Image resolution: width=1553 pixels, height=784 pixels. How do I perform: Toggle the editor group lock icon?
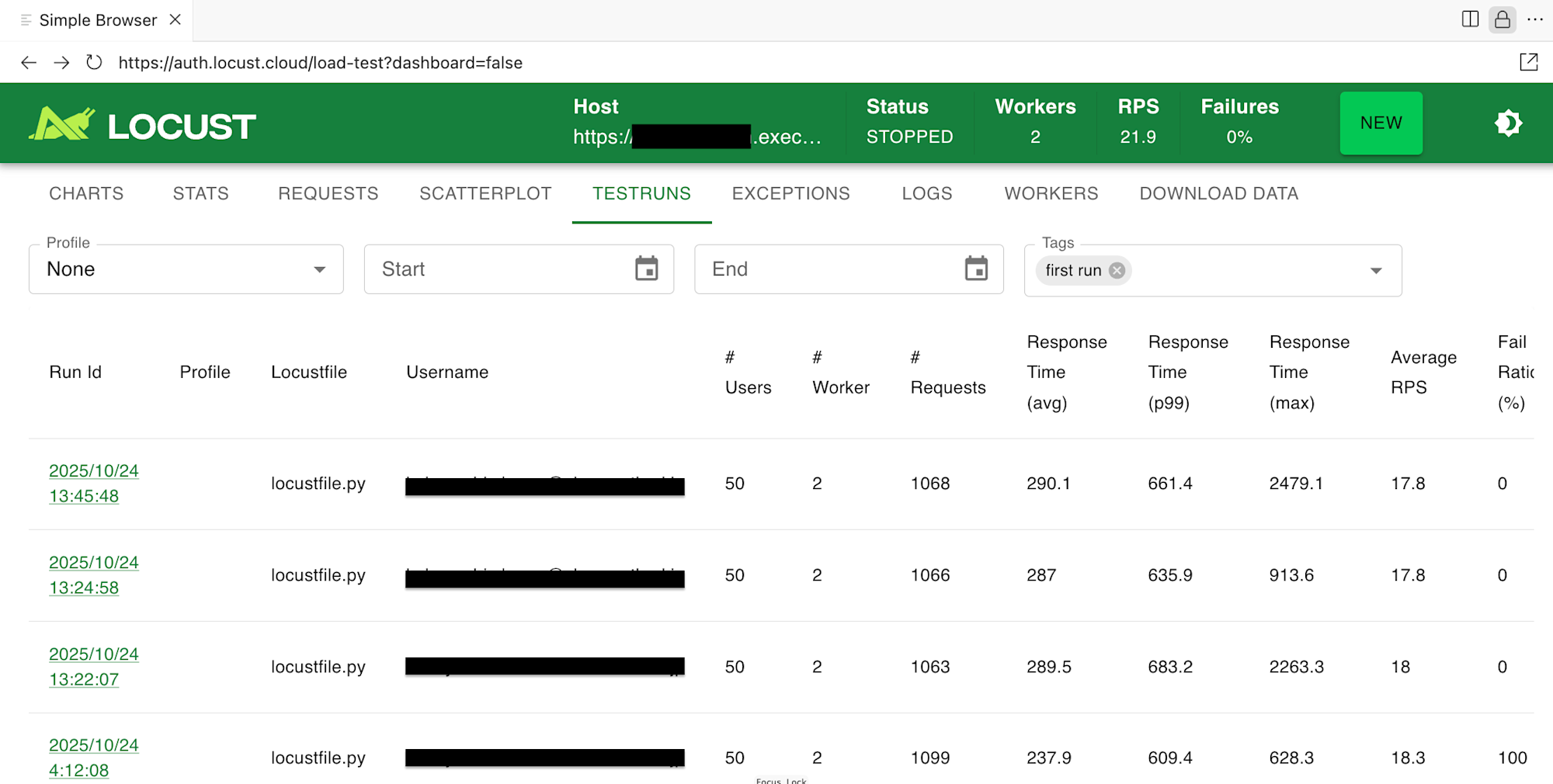coord(1503,19)
